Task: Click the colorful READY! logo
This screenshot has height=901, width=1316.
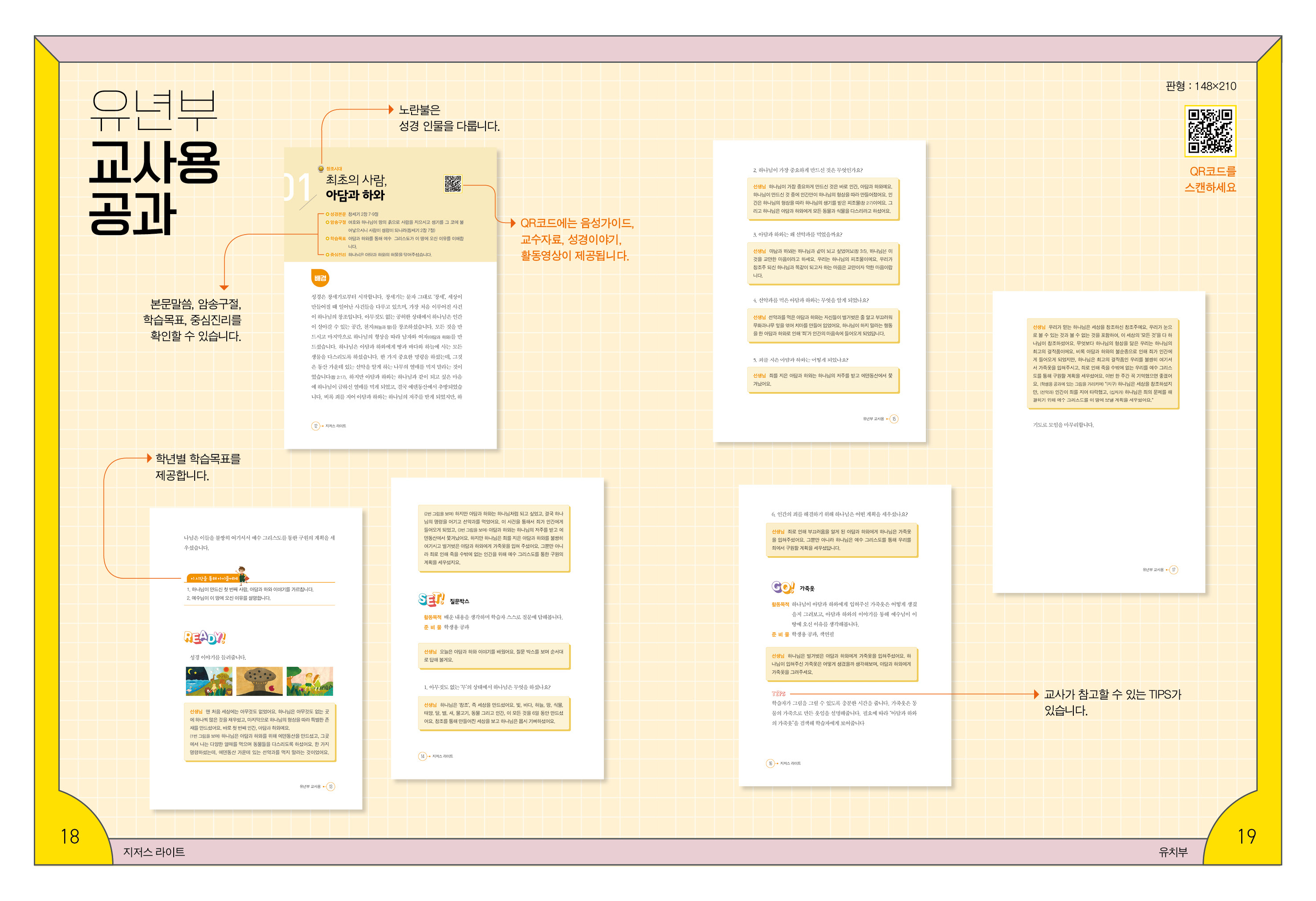Action: [x=204, y=637]
